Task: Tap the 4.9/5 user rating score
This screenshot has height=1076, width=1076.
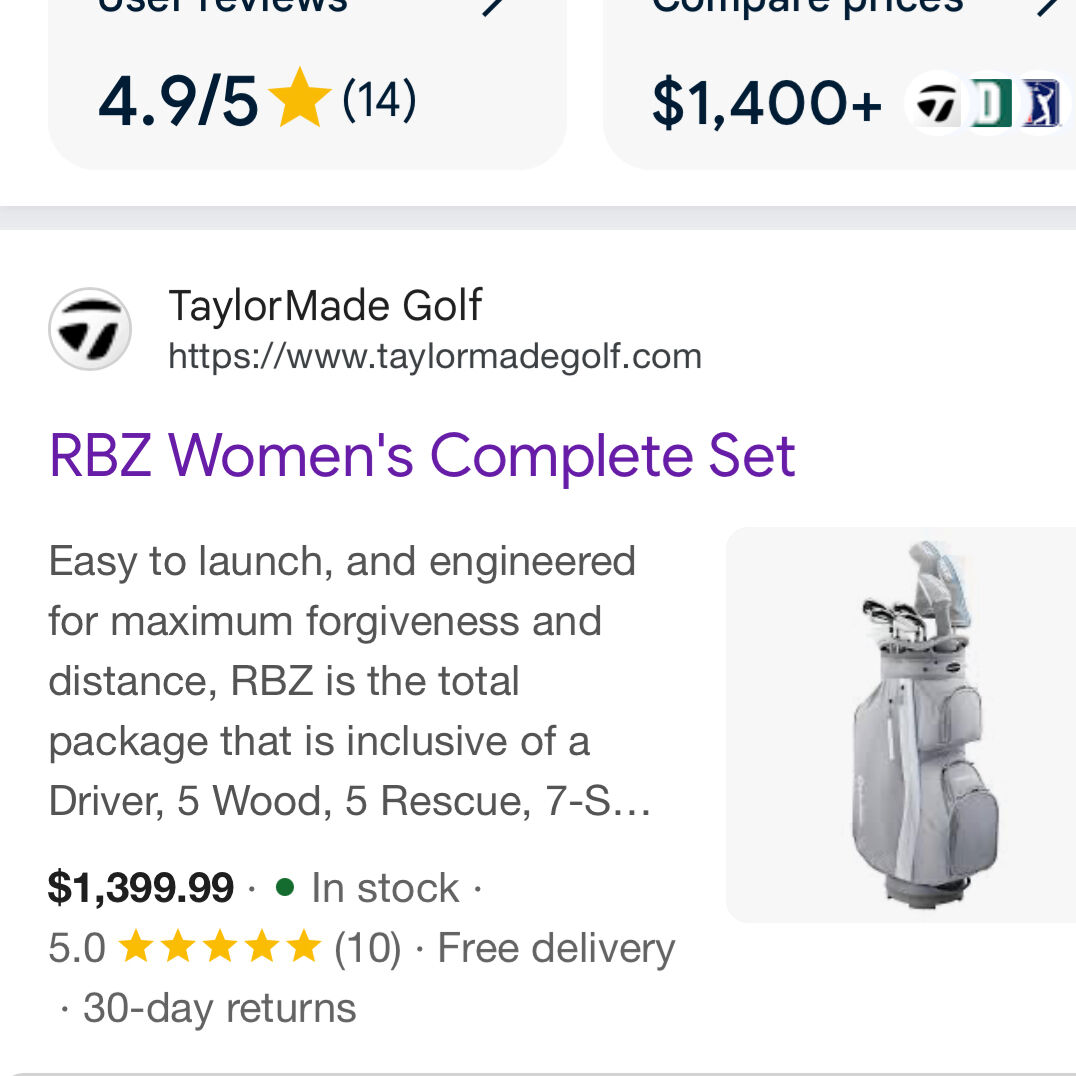Action: click(178, 101)
